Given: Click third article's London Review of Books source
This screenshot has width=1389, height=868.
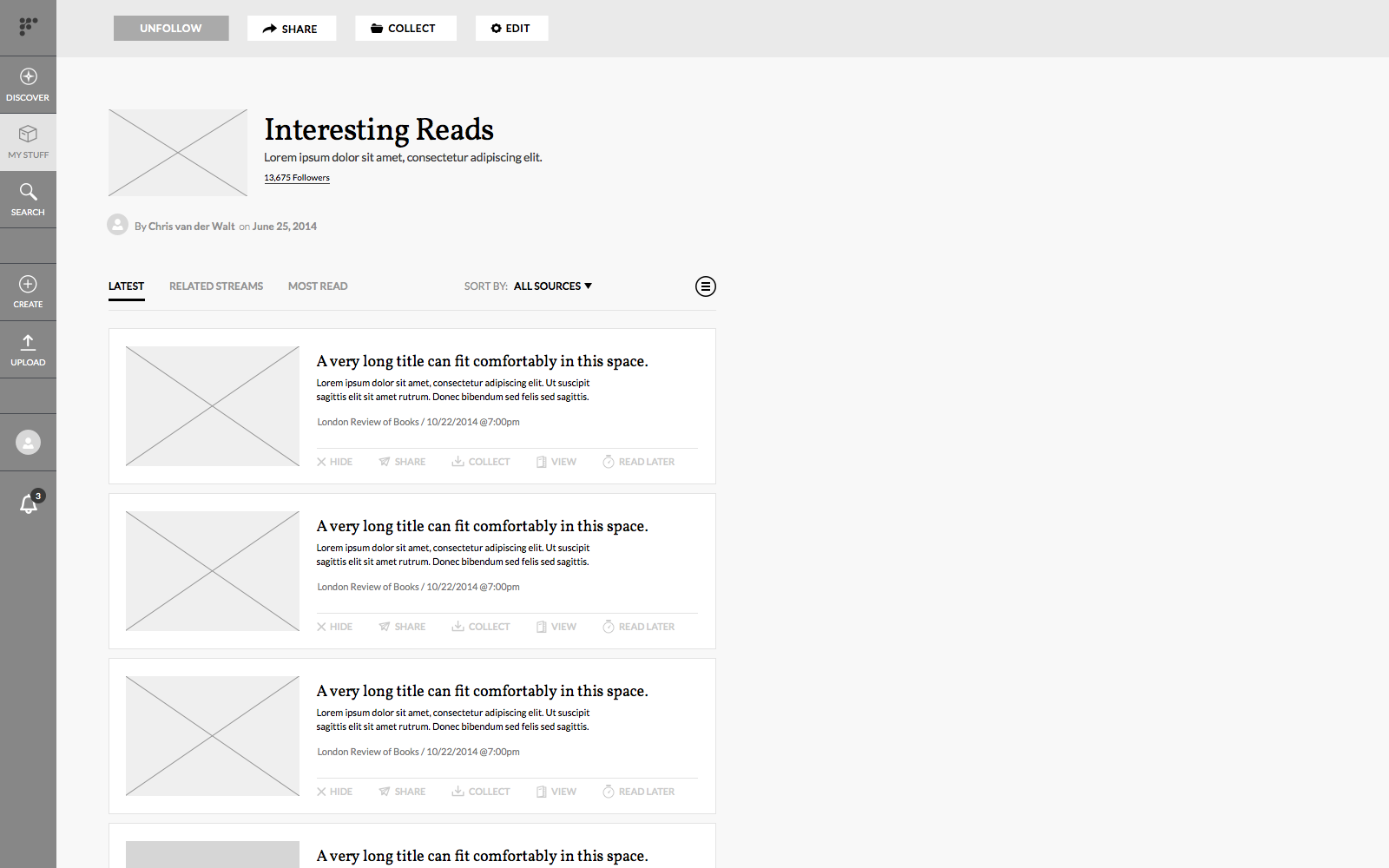Looking at the screenshot, I should (368, 752).
